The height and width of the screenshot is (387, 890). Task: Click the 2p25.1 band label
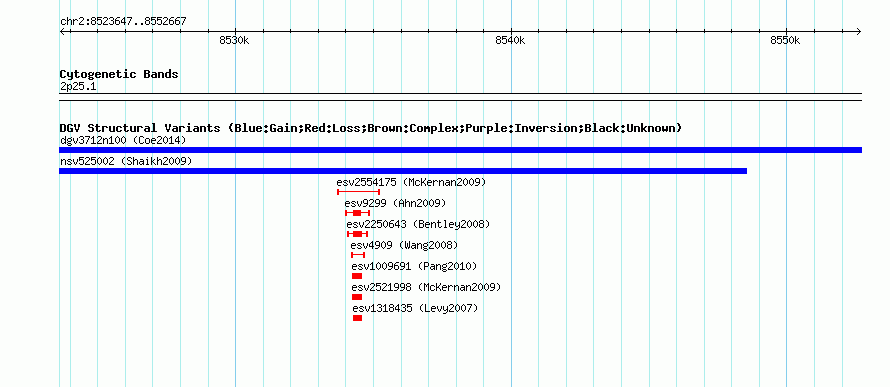(78, 87)
